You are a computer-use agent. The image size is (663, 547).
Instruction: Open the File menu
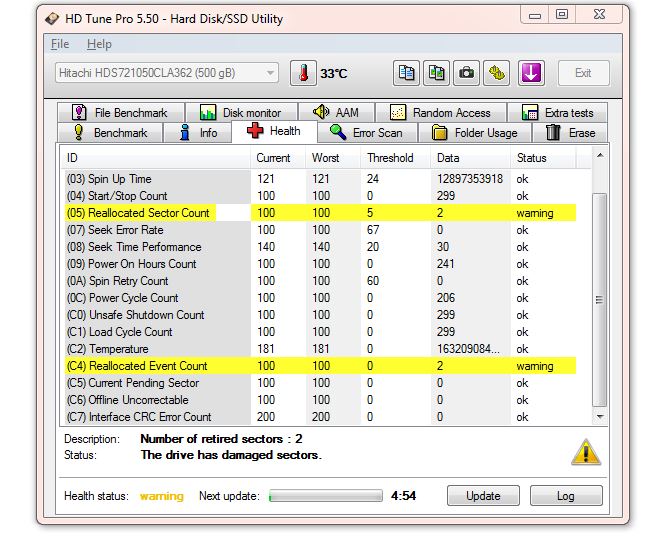pos(60,44)
